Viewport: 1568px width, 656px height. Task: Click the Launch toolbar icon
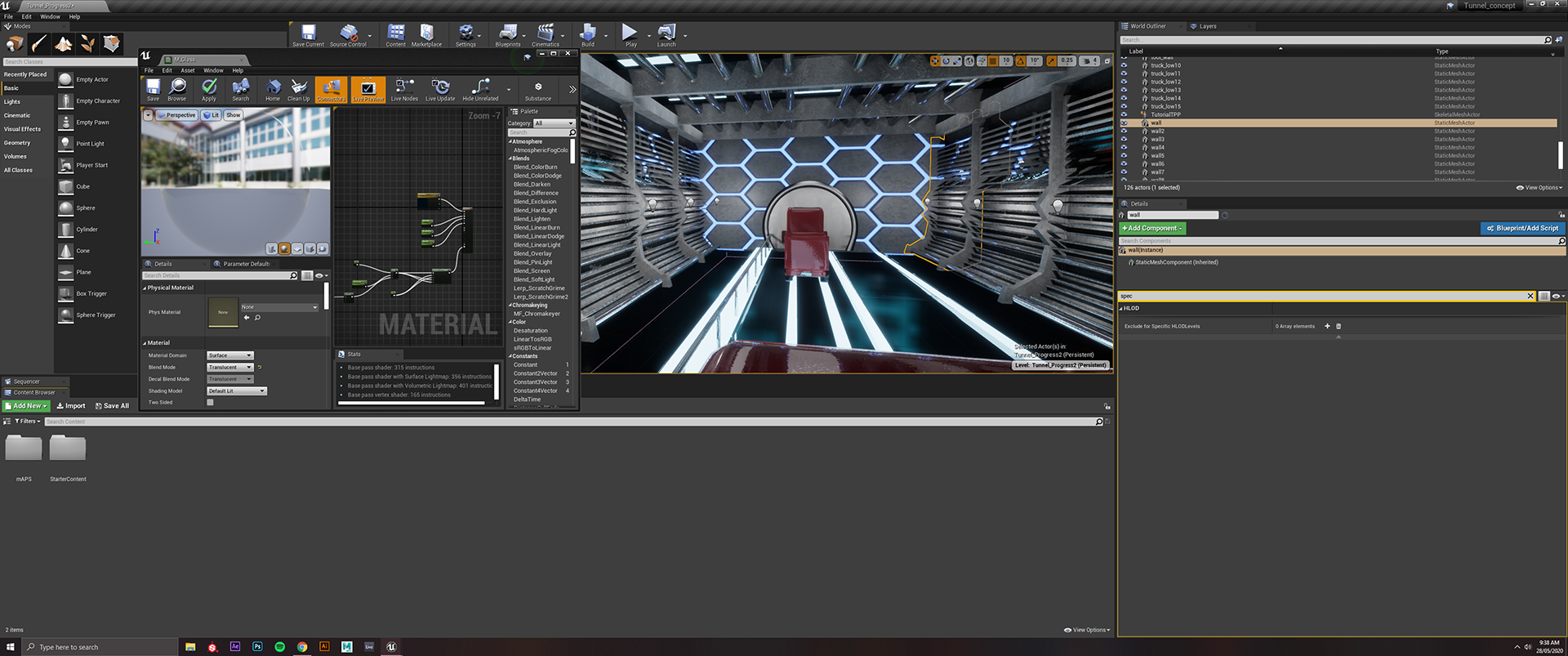pos(666,36)
